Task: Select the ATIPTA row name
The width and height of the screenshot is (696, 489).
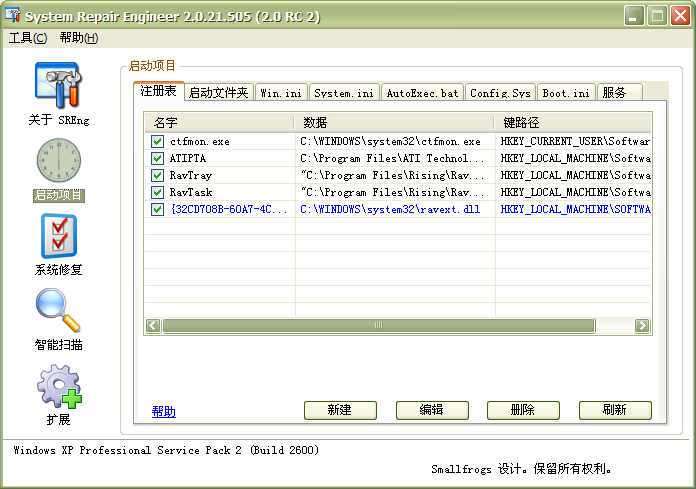Action: (188, 158)
